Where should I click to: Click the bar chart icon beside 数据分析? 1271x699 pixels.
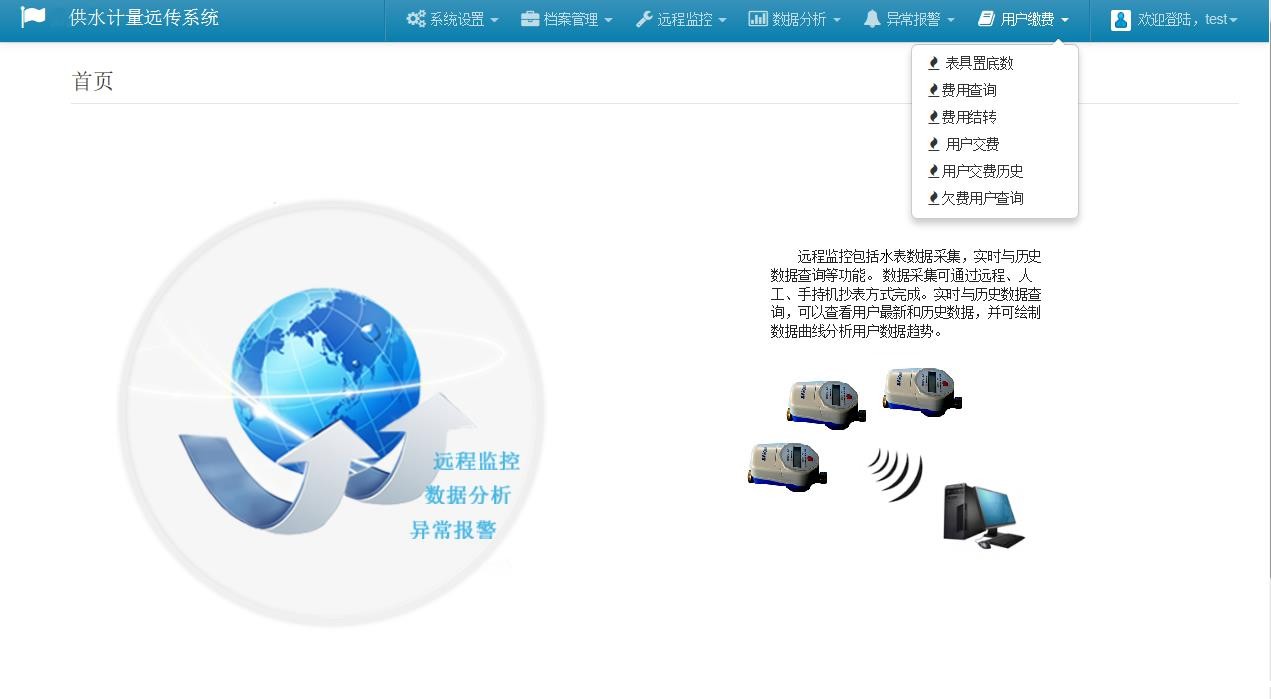click(x=758, y=19)
